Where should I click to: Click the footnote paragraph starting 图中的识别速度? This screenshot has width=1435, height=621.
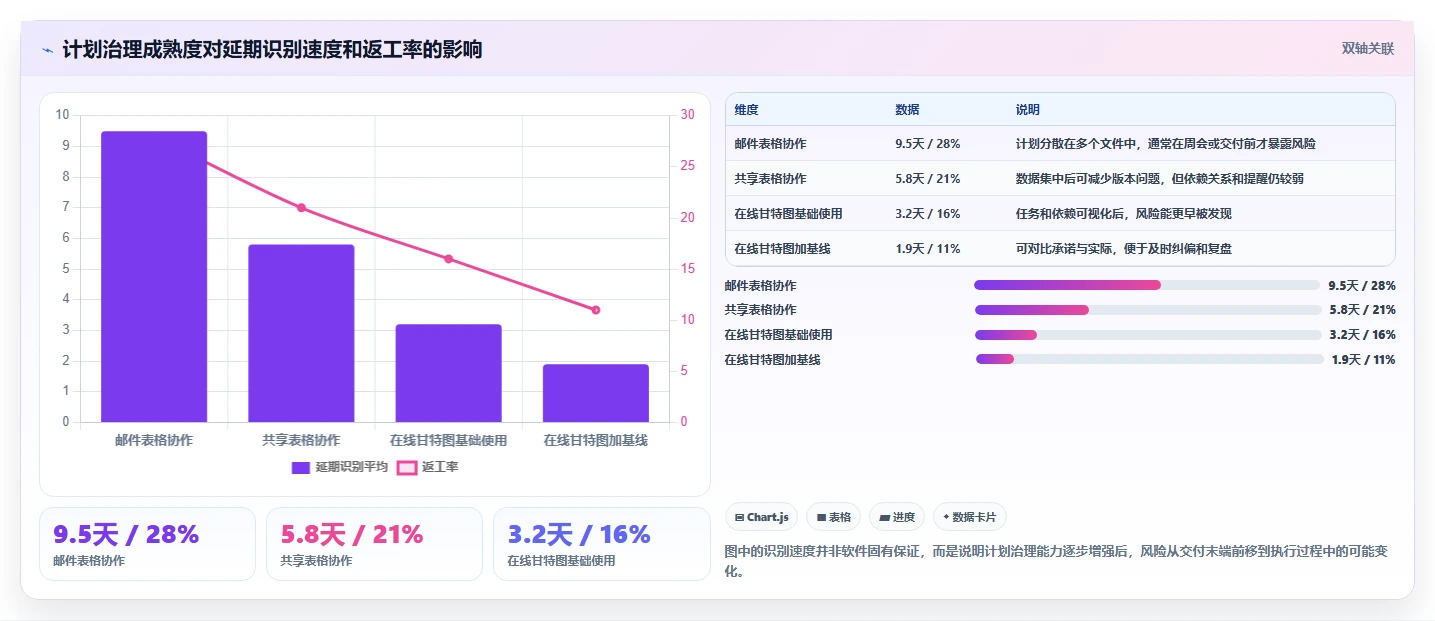coord(1055,561)
